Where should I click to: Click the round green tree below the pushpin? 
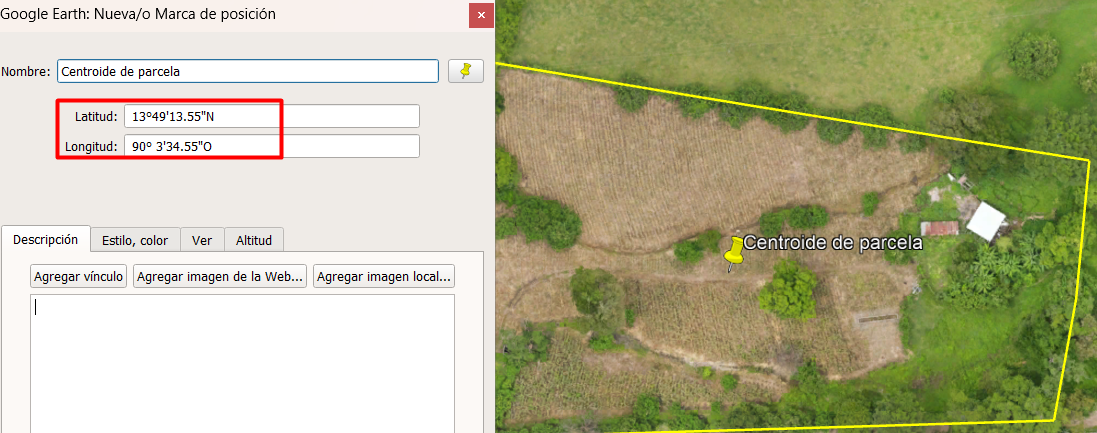[x=789, y=292]
